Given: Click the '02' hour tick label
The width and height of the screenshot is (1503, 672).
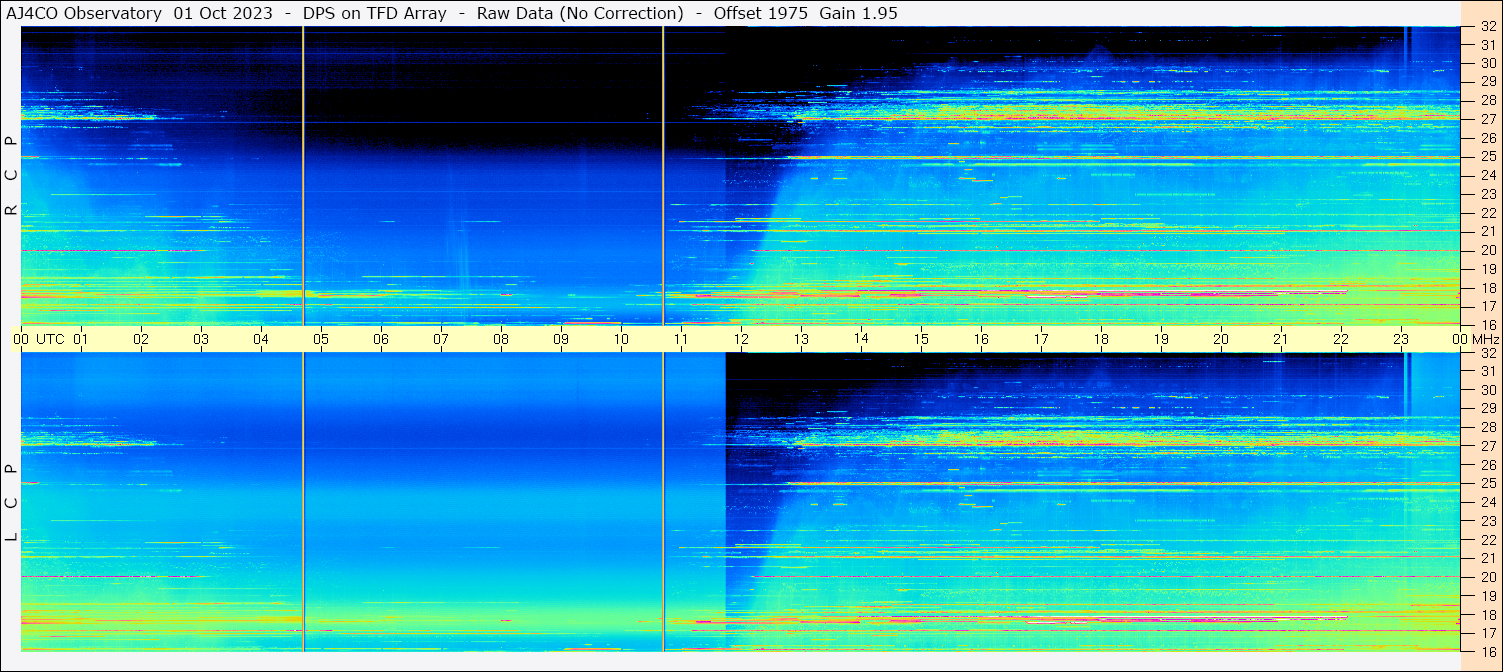Looking at the screenshot, I should point(141,339).
